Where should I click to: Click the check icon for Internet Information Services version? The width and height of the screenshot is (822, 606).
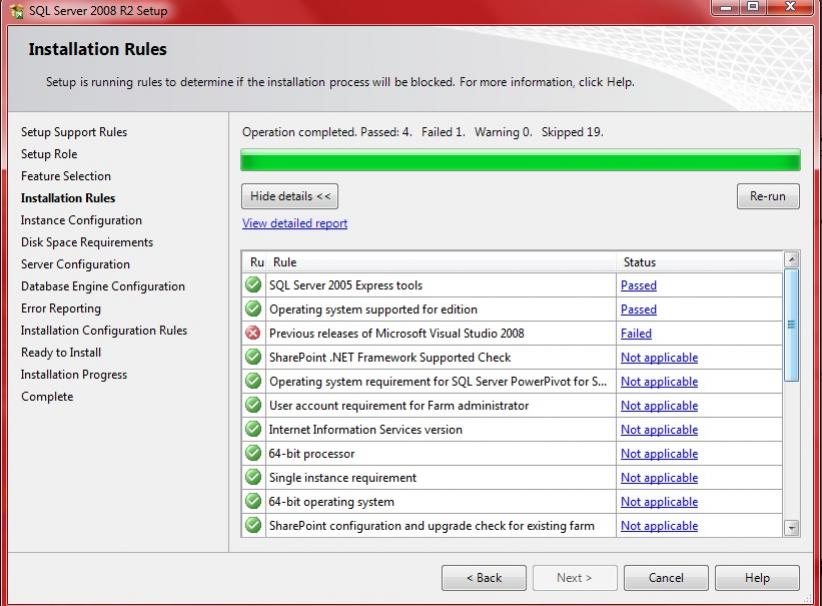pos(253,429)
